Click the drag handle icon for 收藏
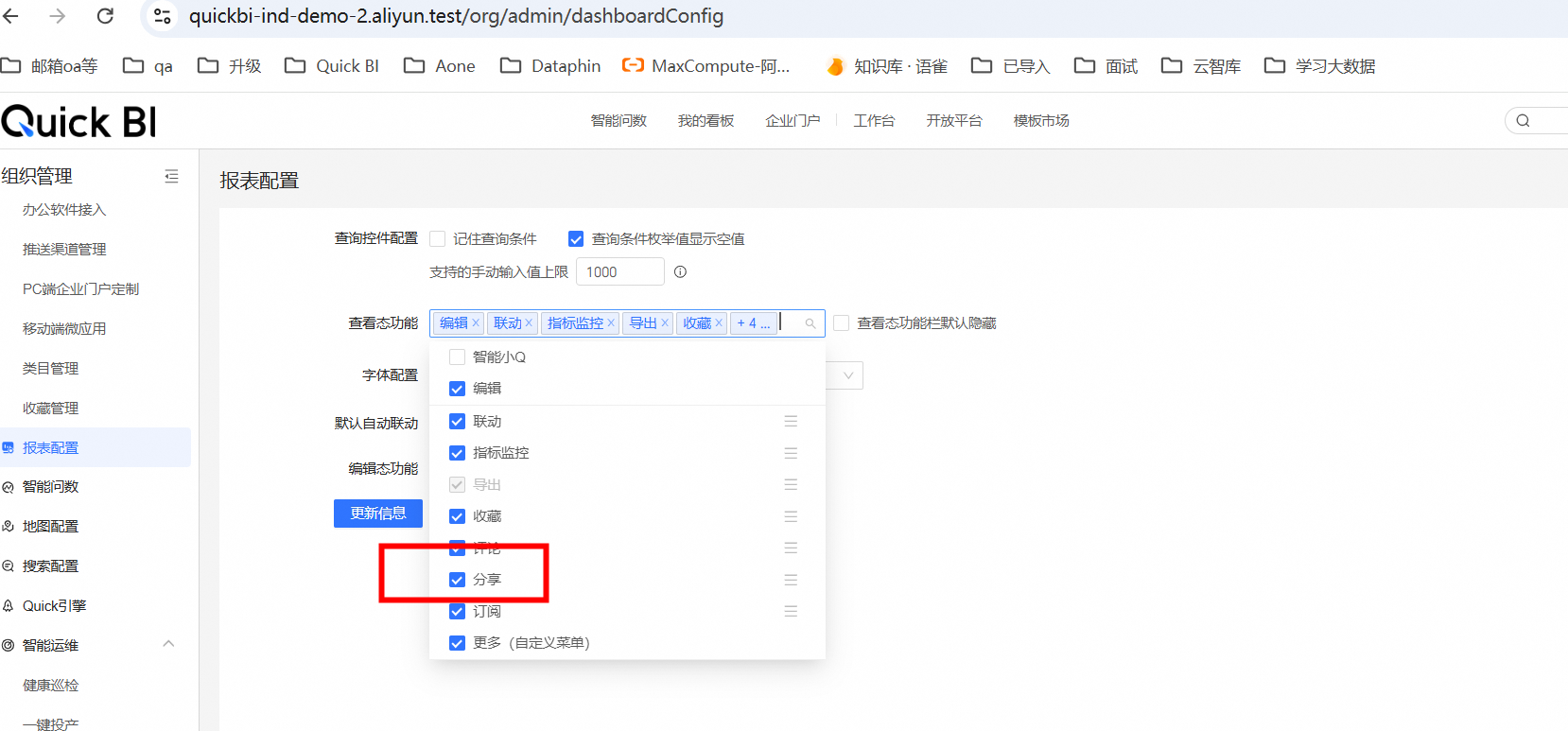This screenshot has height=731, width=1568. pyautogui.click(x=791, y=516)
